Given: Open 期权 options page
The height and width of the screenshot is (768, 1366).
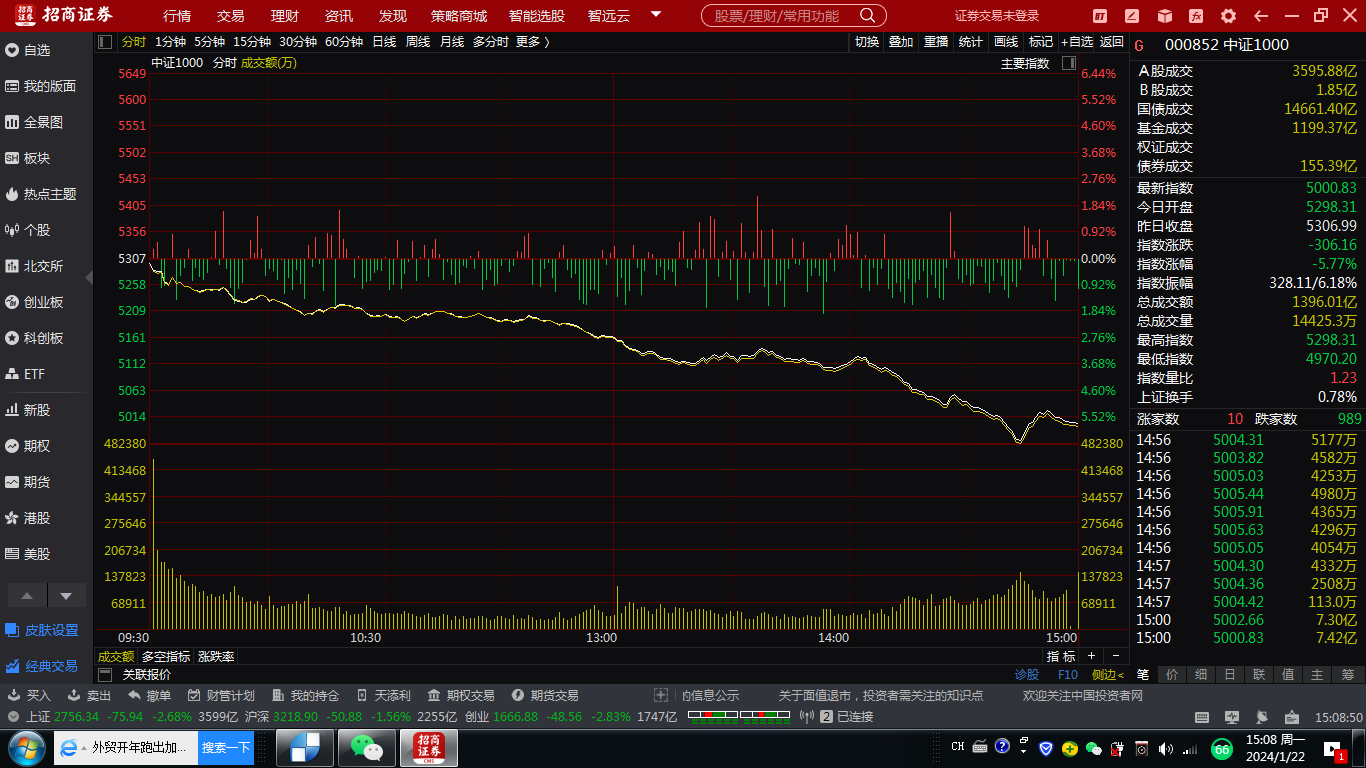Looking at the screenshot, I should tap(28, 446).
